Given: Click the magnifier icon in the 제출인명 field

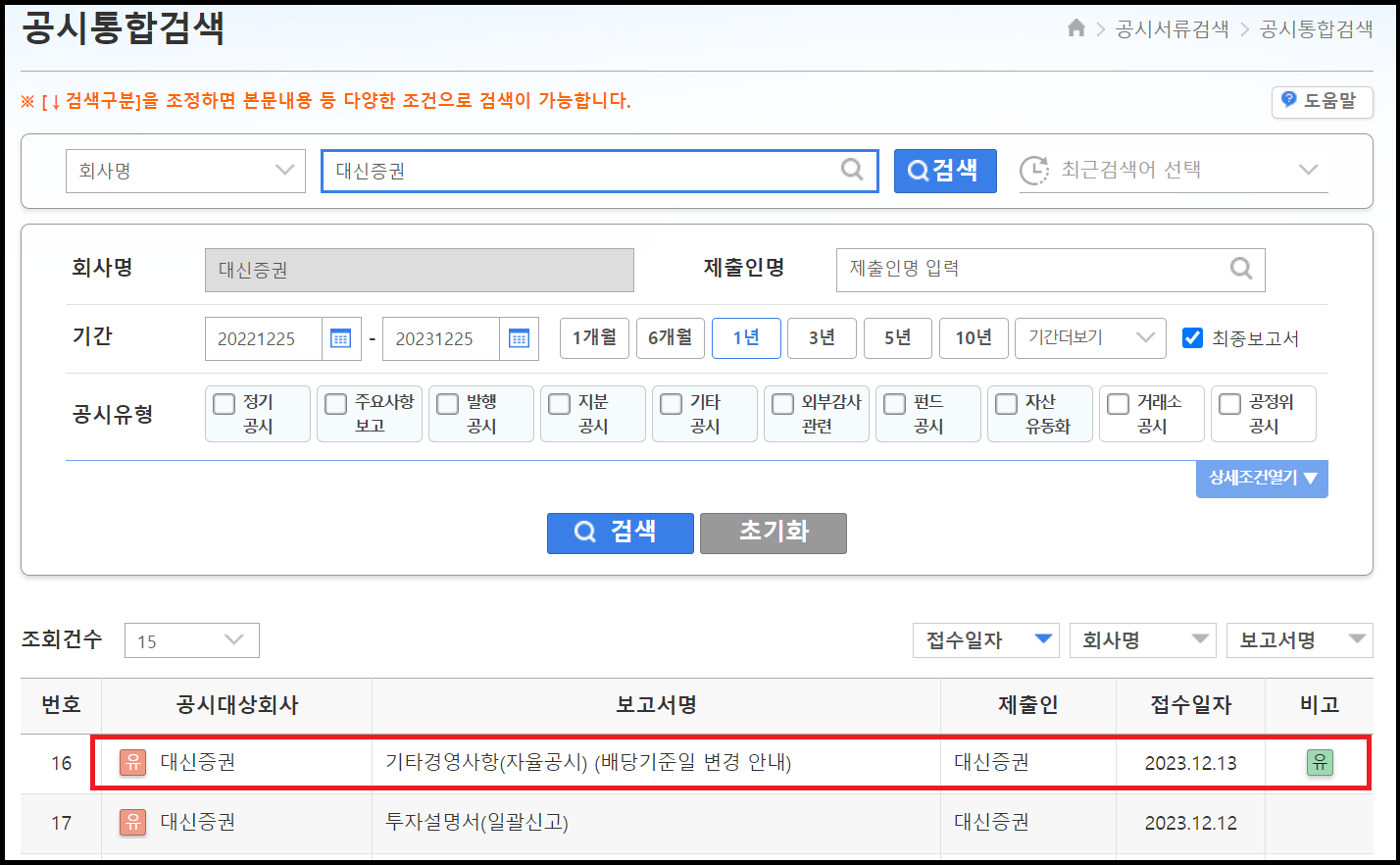Looking at the screenshot, I should click(x=1241, y=269).
